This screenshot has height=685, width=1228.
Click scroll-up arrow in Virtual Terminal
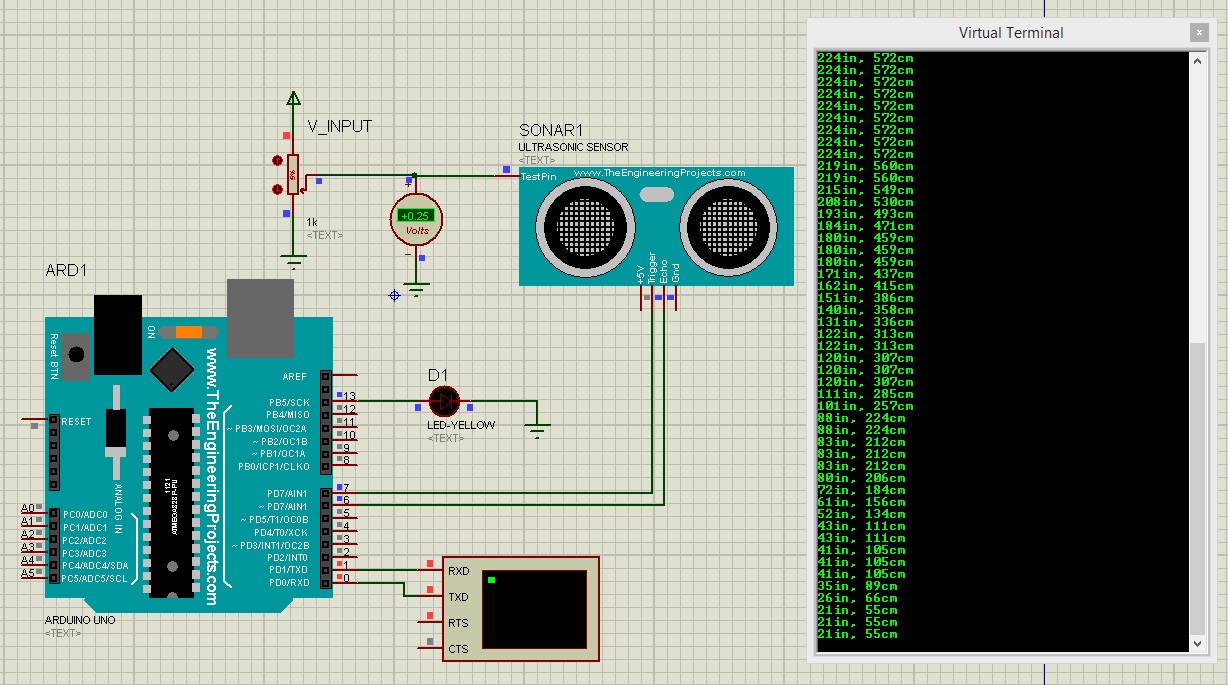[x=1197, y=62]
